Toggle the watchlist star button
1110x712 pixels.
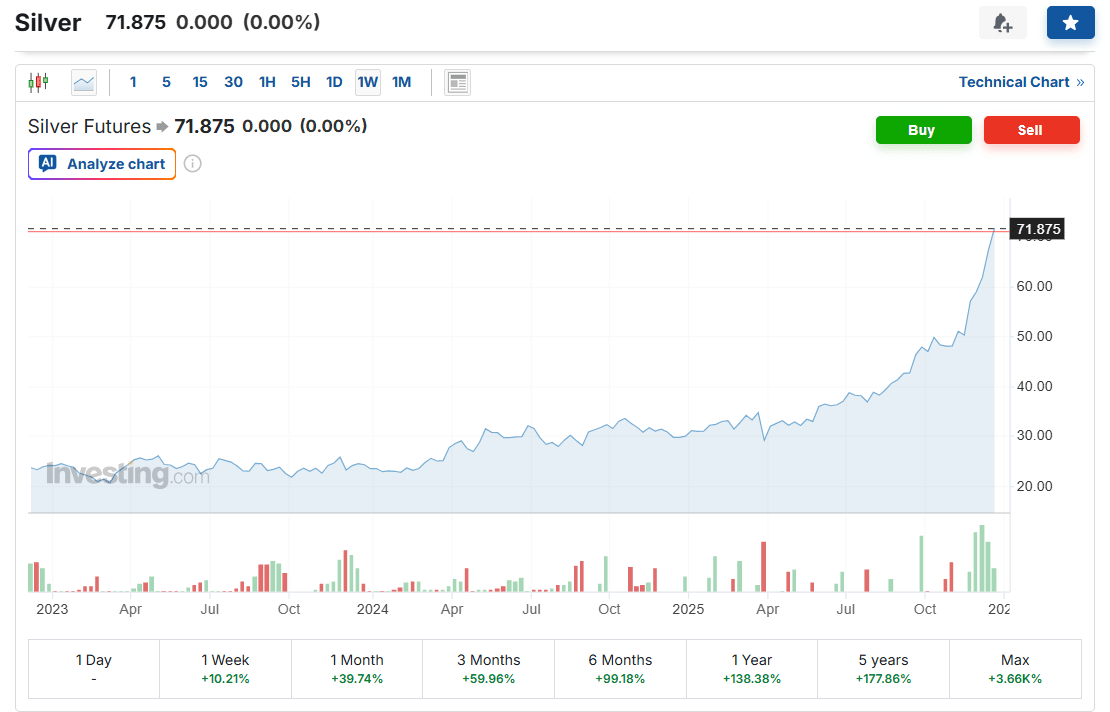(x=1070, y=23)
